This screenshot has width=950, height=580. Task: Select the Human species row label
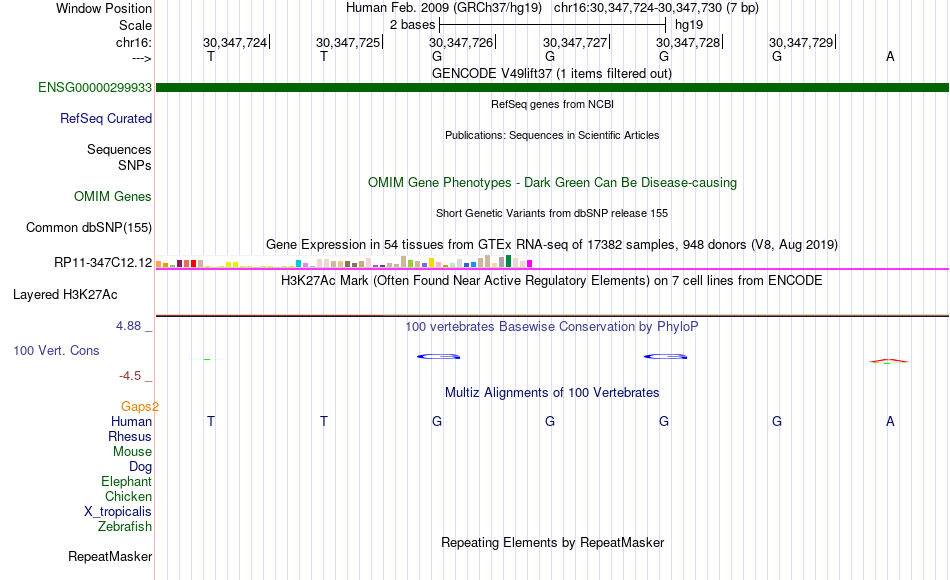131,421
